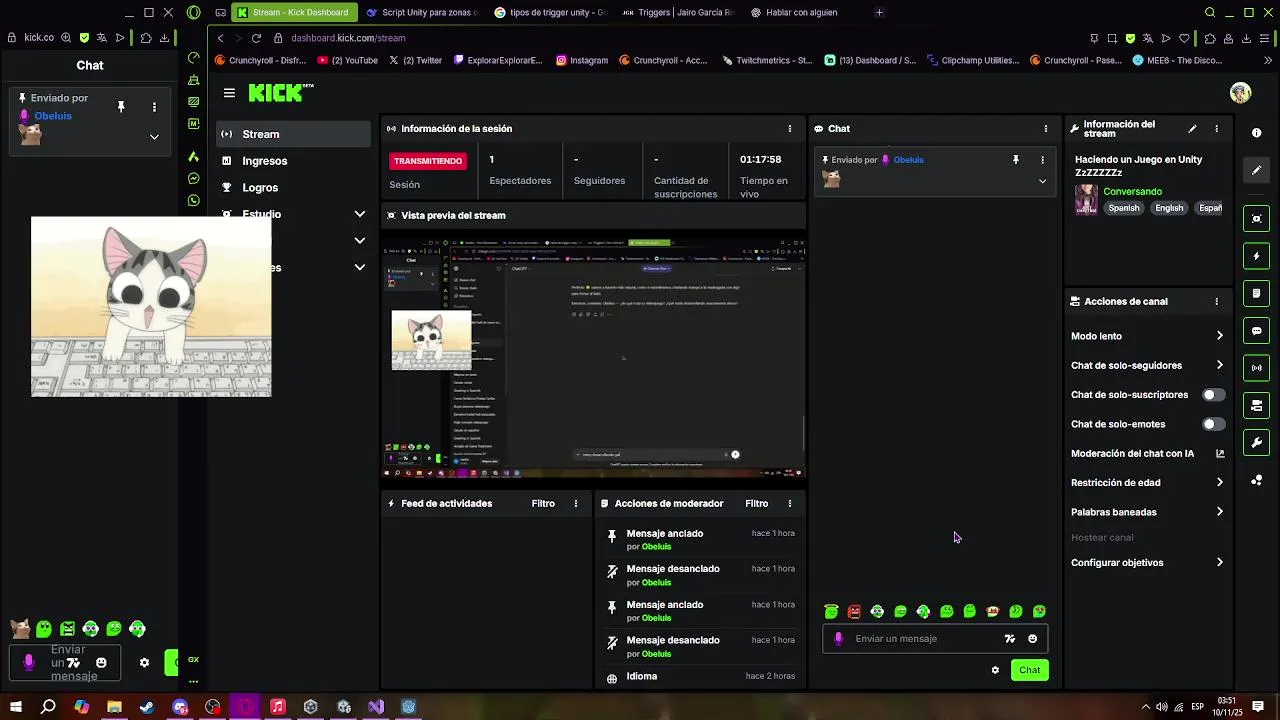1280x720 pixels.
Task: Open Modo lento settings arrow
Action: 1219,336
